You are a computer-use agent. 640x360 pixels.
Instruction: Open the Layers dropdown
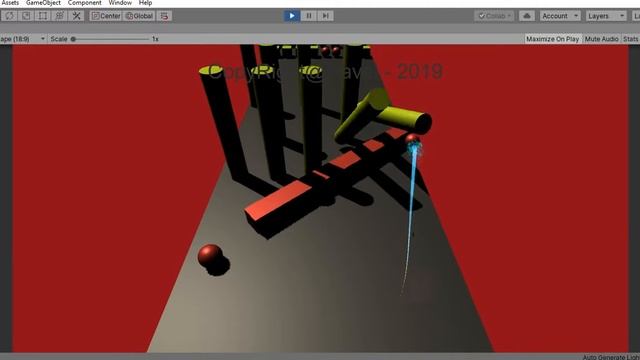(x=606, y=16)
